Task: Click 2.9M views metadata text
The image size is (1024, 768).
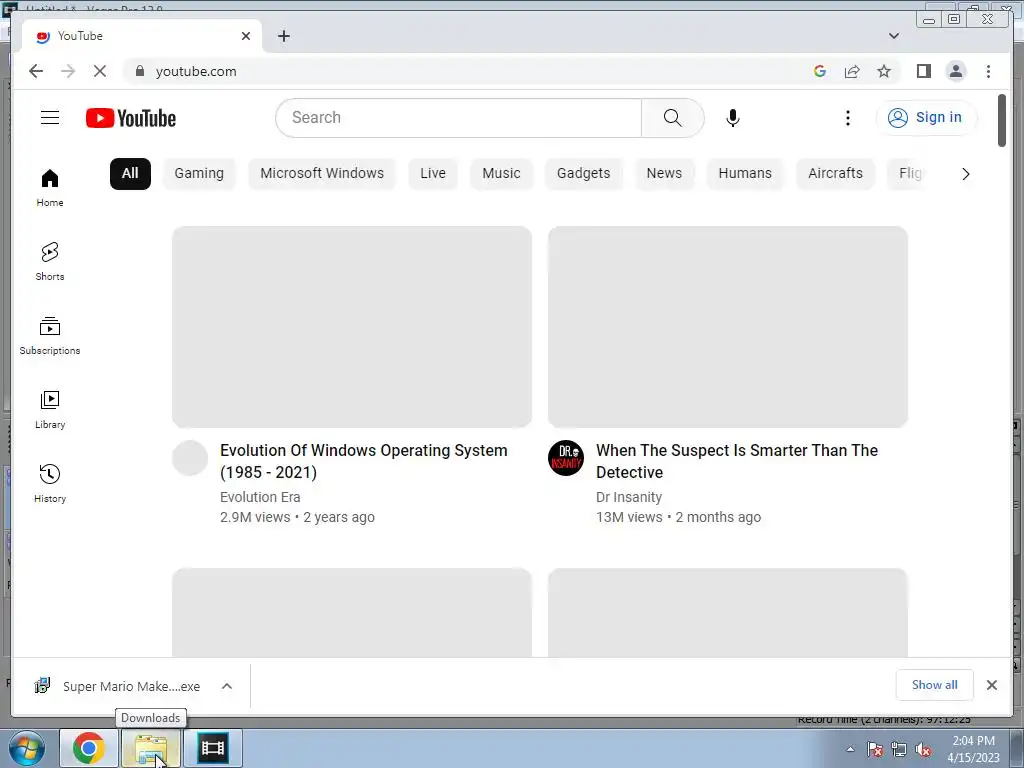Action: tap(255, 517)
